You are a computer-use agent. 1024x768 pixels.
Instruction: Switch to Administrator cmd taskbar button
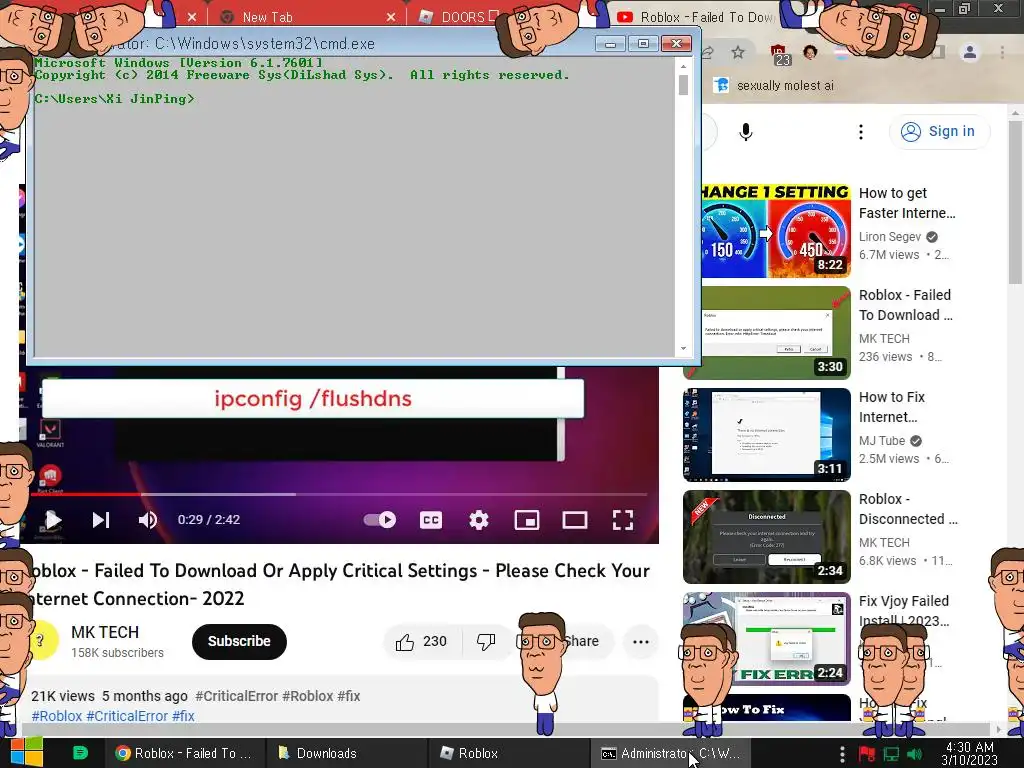(670, 753)
